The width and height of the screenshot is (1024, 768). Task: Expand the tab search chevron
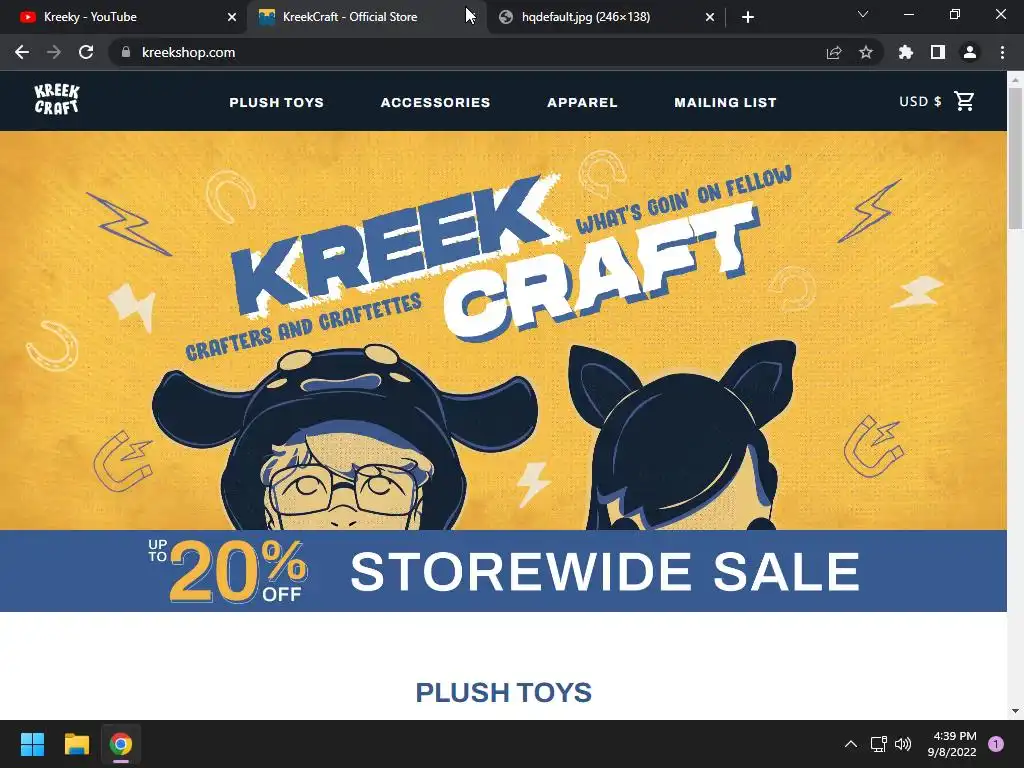(863, 14)
